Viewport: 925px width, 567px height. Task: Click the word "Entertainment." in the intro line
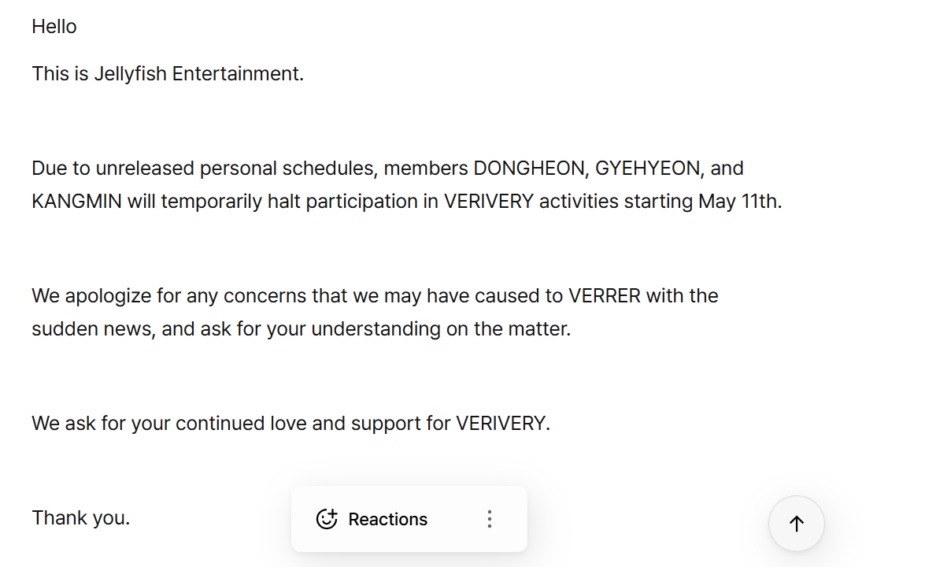click(x=238, y=73)
